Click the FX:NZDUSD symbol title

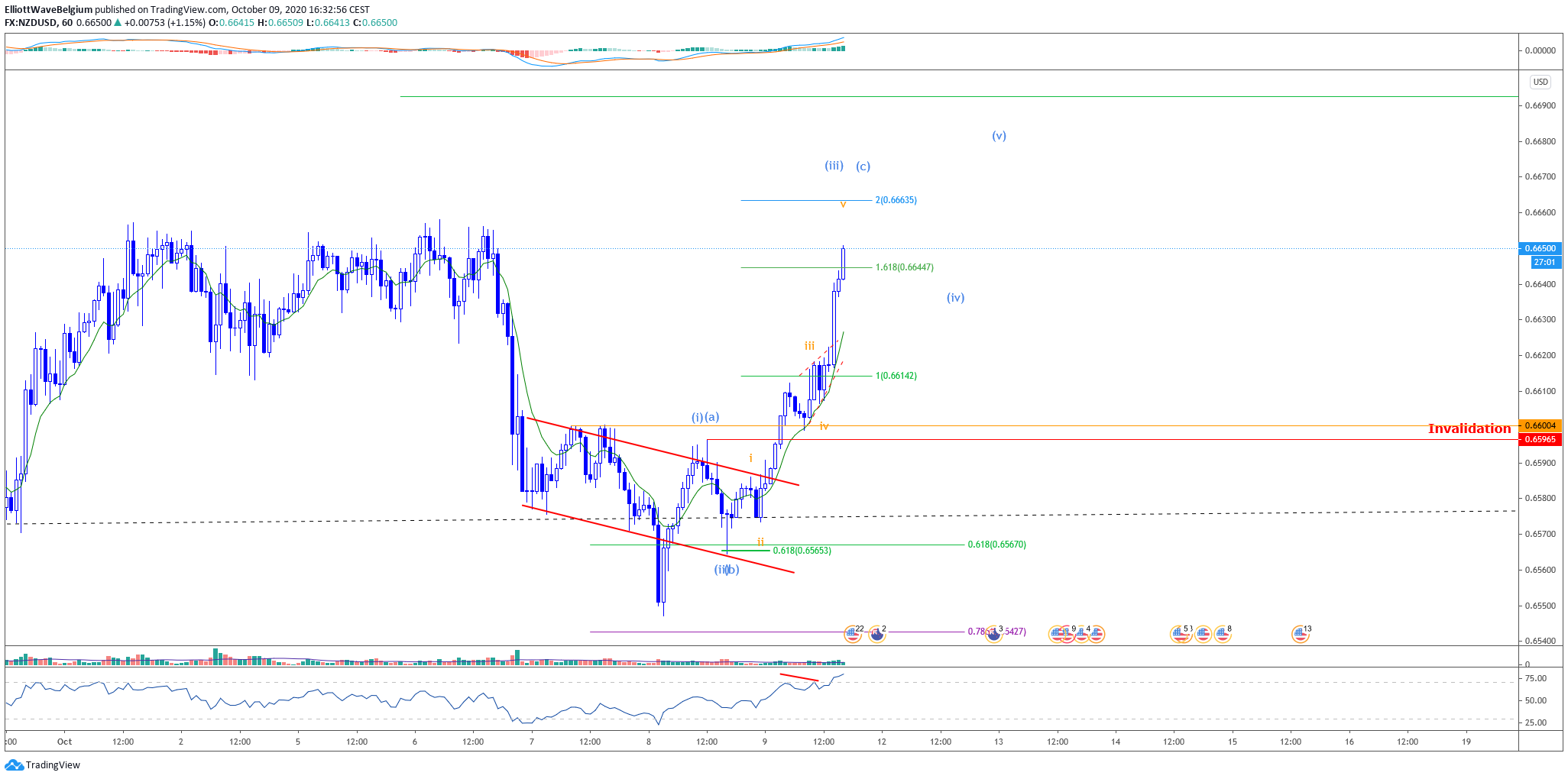coord(31,22)
